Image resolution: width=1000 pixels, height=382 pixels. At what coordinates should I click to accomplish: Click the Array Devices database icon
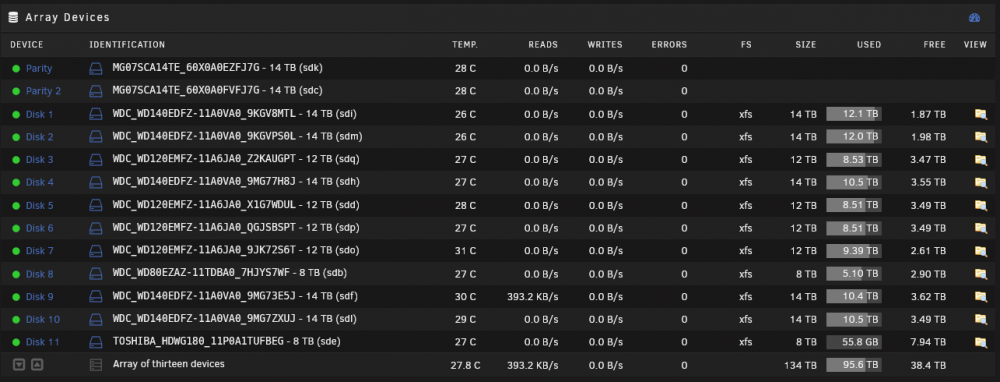click(13, 18)
